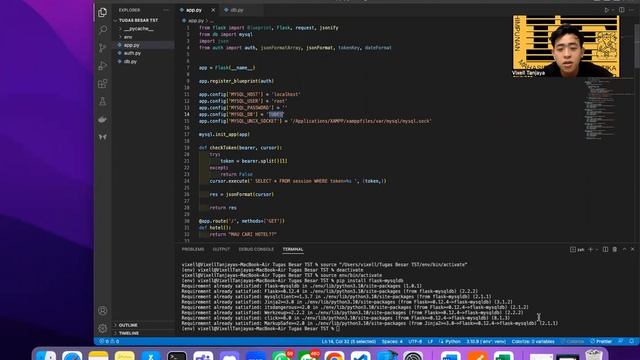Screen dimensions: 640x360
Task: Select Python language mode in status bar
Action: pyautogui.click(x=449, y=341)
